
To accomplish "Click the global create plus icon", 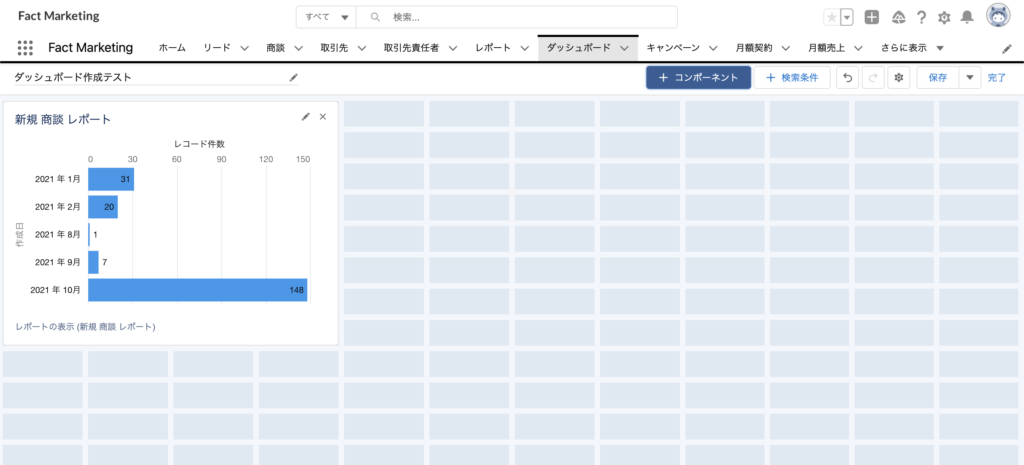I will (871, 18).
